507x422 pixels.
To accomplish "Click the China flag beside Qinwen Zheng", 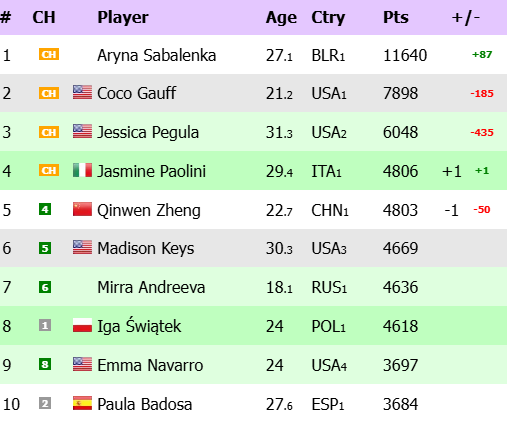I will pyautogui.click(x=82, y=209).
